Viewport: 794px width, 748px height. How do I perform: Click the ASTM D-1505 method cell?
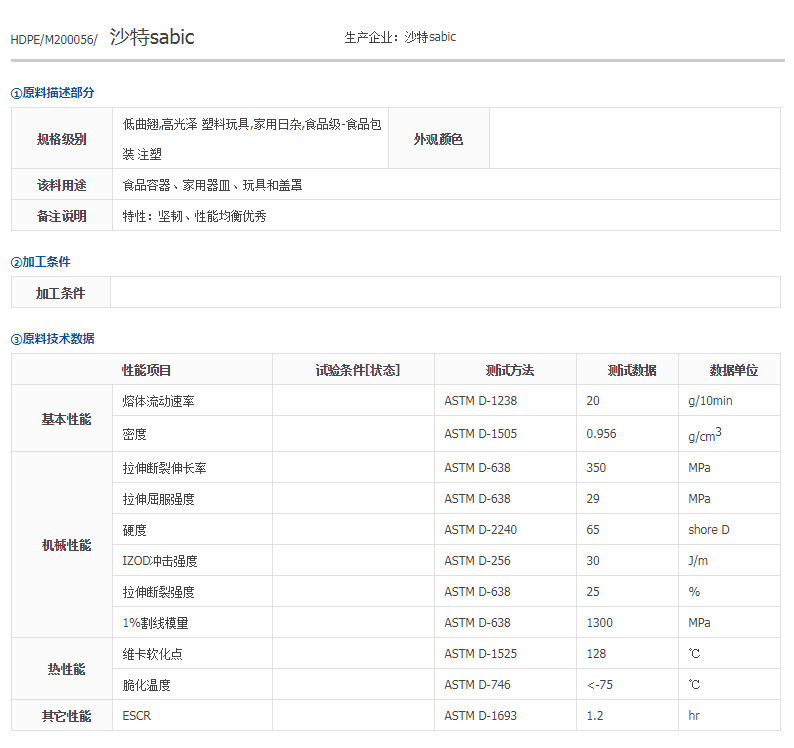505,434
